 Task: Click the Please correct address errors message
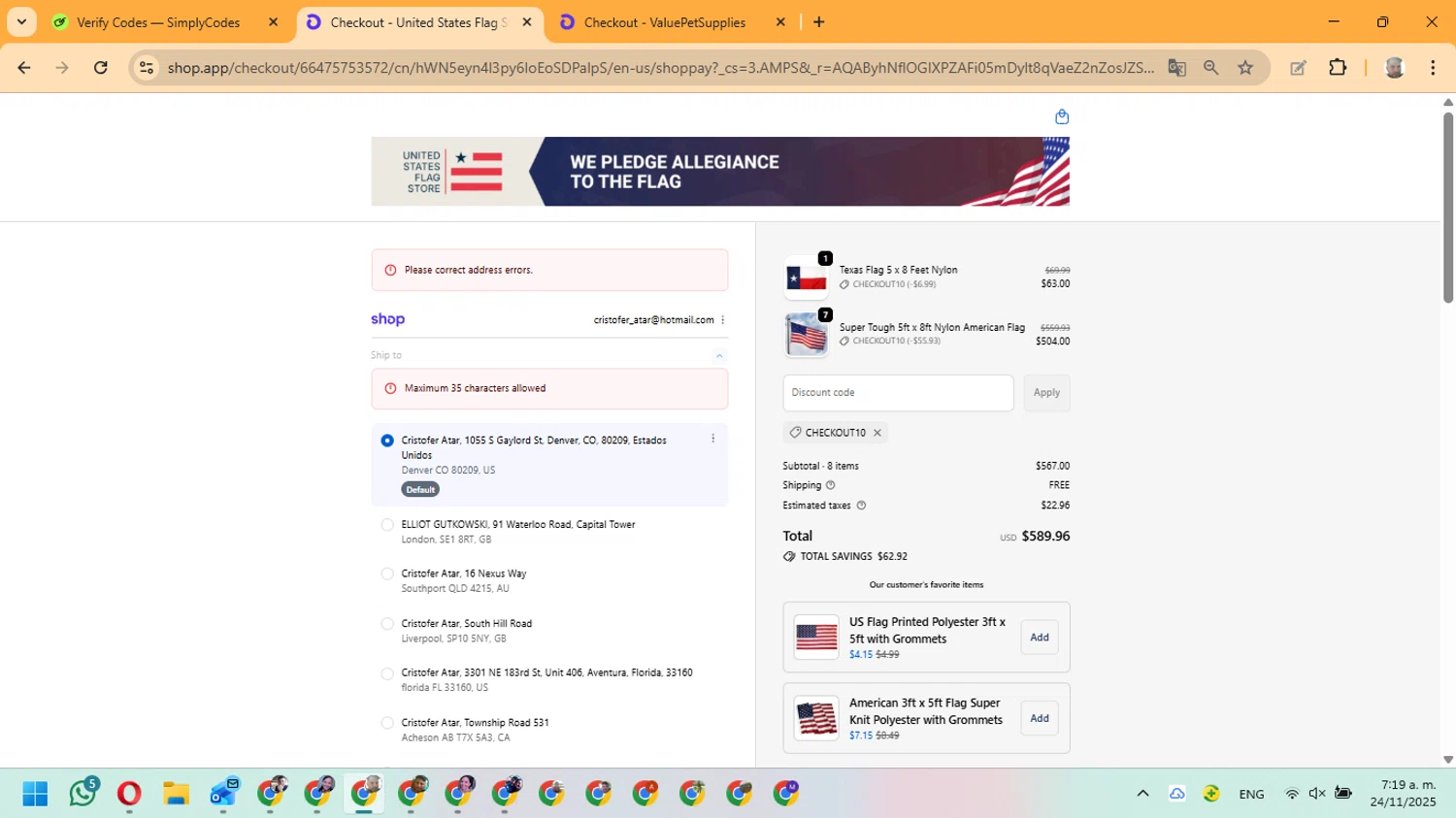pyautogui.click(x=549, y=270)
